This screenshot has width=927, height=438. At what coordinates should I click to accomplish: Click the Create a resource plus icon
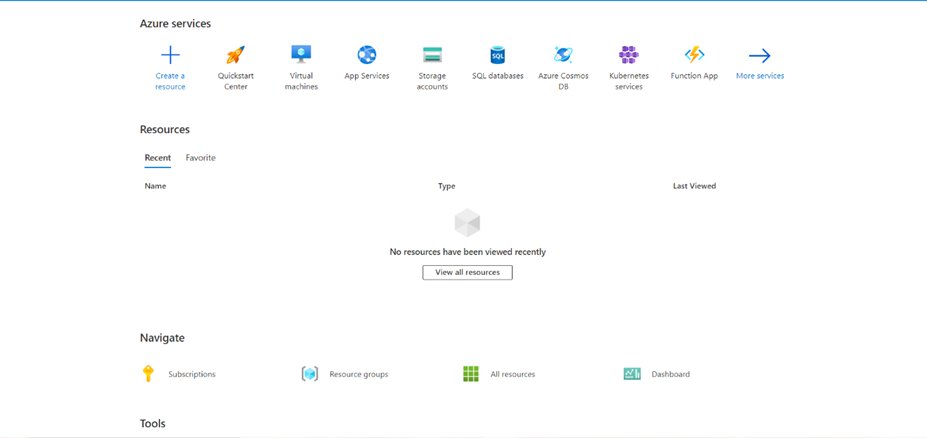point(170,56)
